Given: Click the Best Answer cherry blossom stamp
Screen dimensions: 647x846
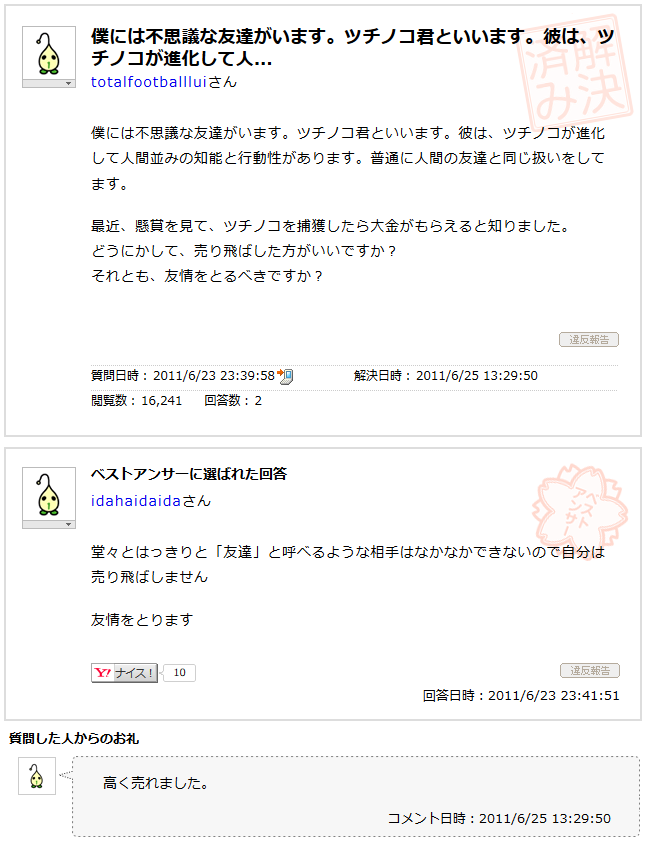Looking at the screenshot, I should (x=580, y=509).
